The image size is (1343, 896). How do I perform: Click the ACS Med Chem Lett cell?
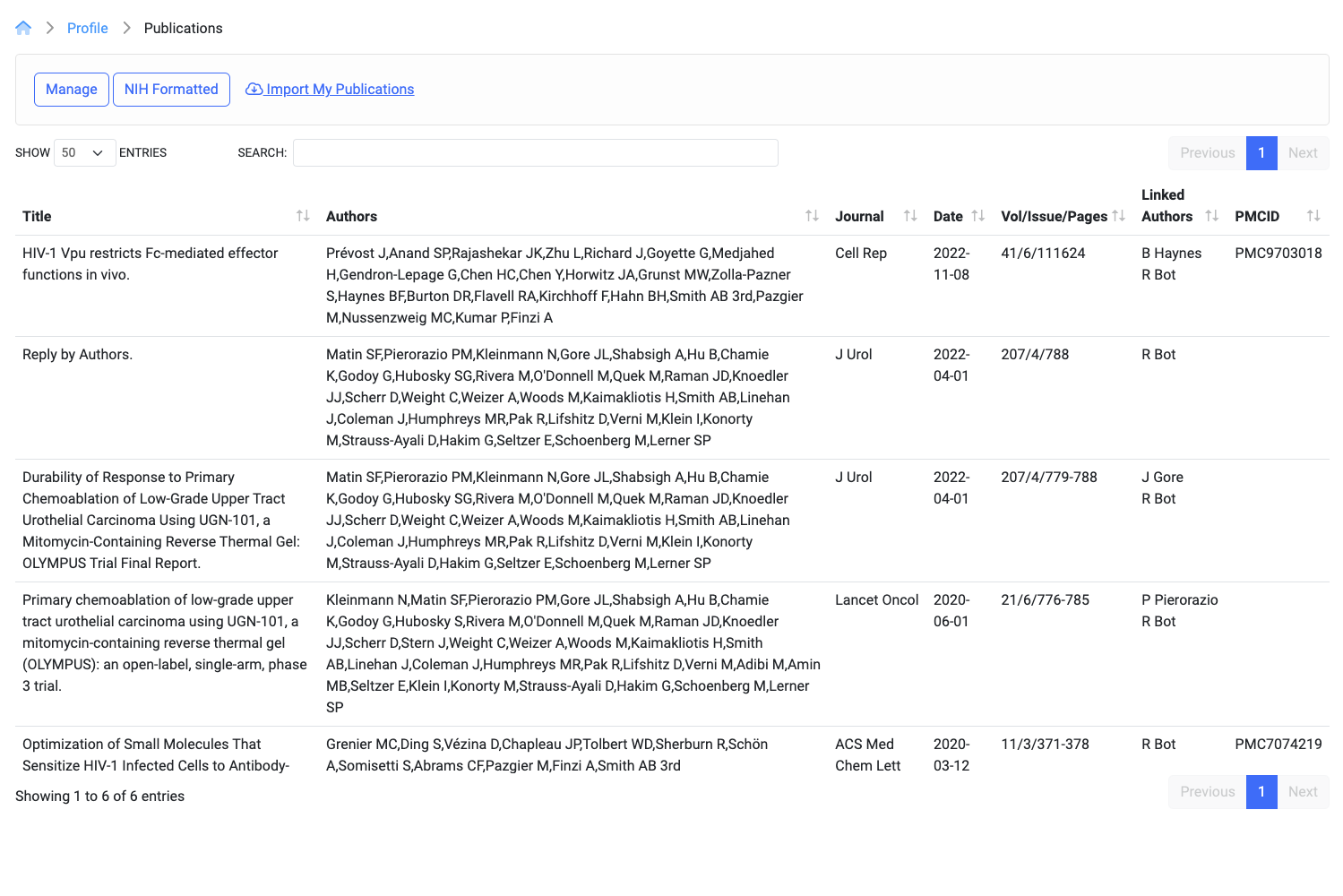pyautogui.click(x=868, y=755)
